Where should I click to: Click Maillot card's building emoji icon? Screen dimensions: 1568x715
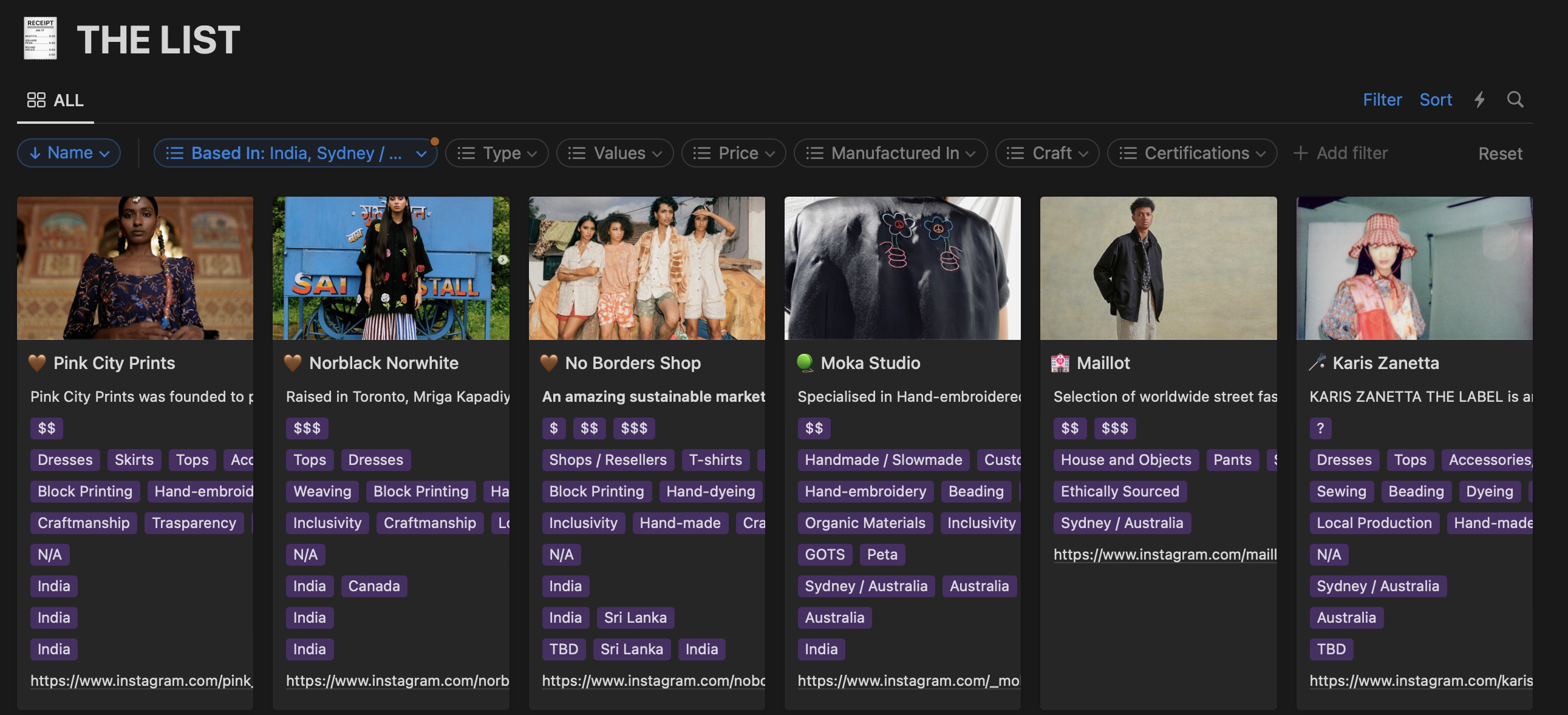[x=1060, y=363]
